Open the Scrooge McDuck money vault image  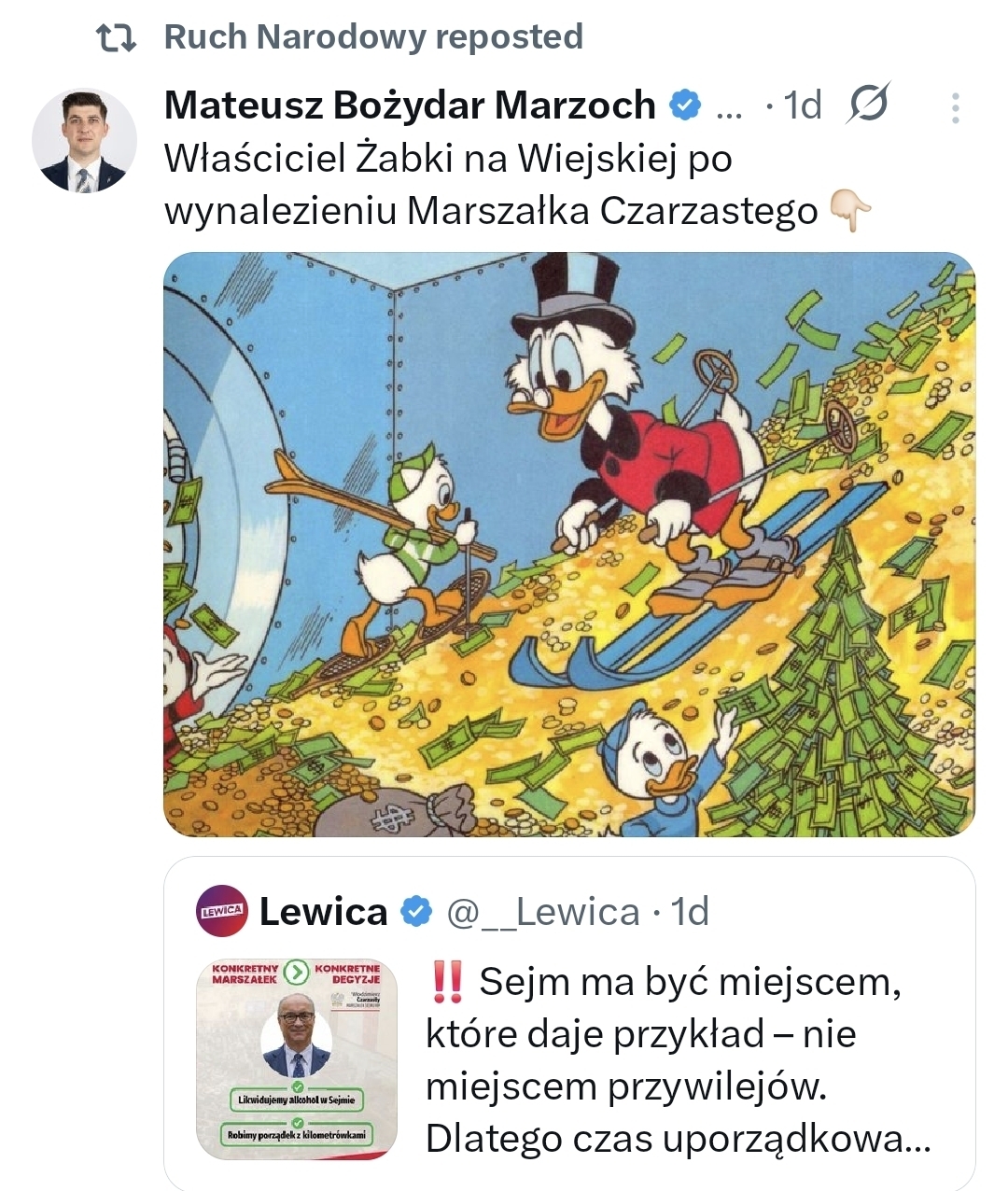click(x=569, y=544)
